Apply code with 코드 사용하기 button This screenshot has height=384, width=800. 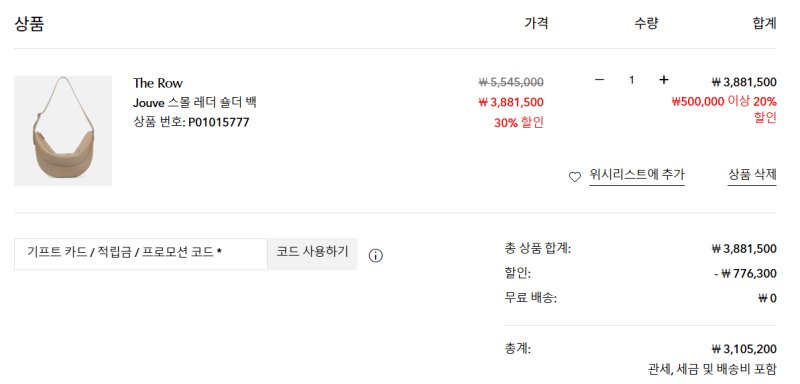click(312, 251)
